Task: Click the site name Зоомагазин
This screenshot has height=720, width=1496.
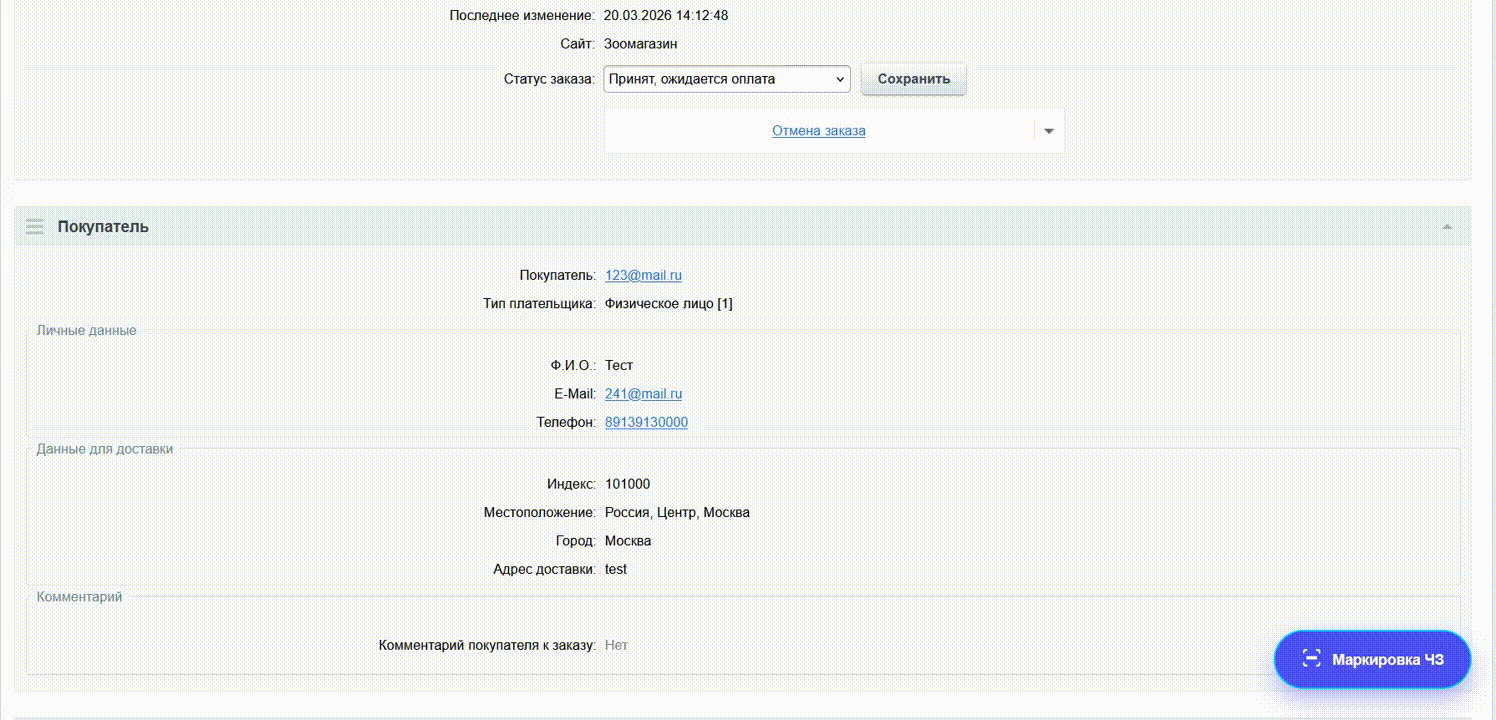Action: pos(640,44)
